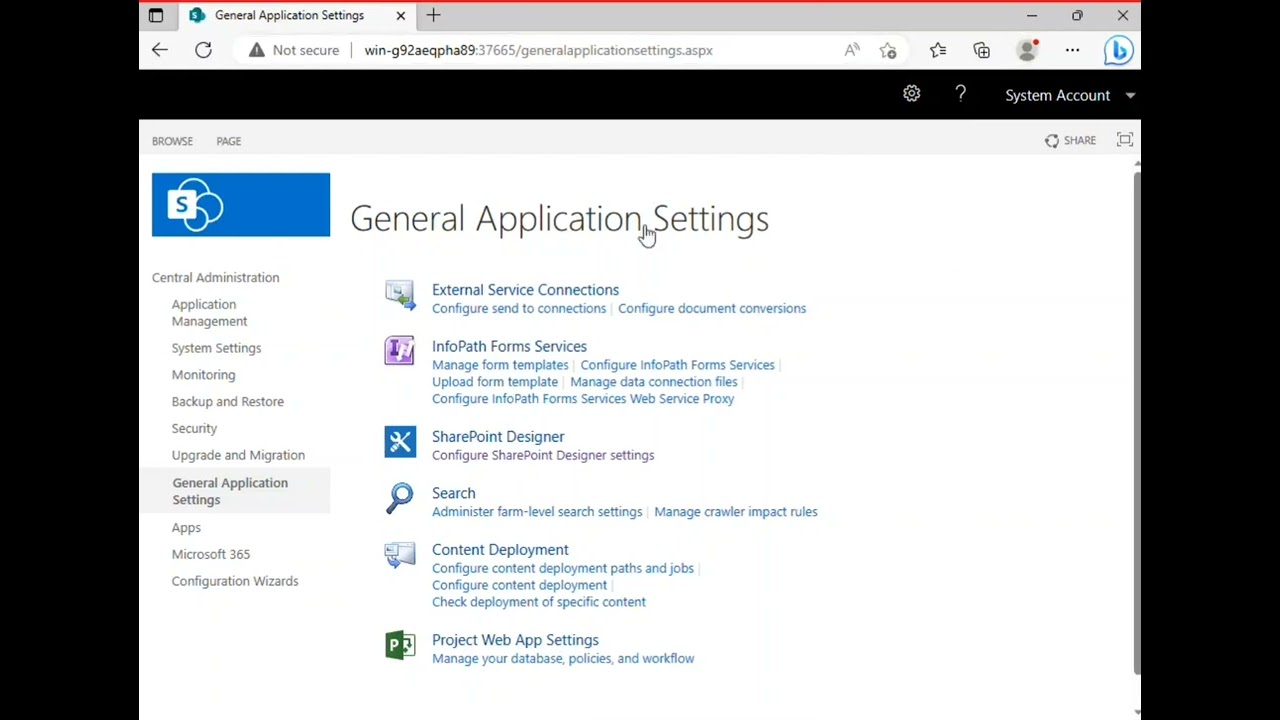
Task: Click Configure content deployment paths and jobs
Action: 563,568
